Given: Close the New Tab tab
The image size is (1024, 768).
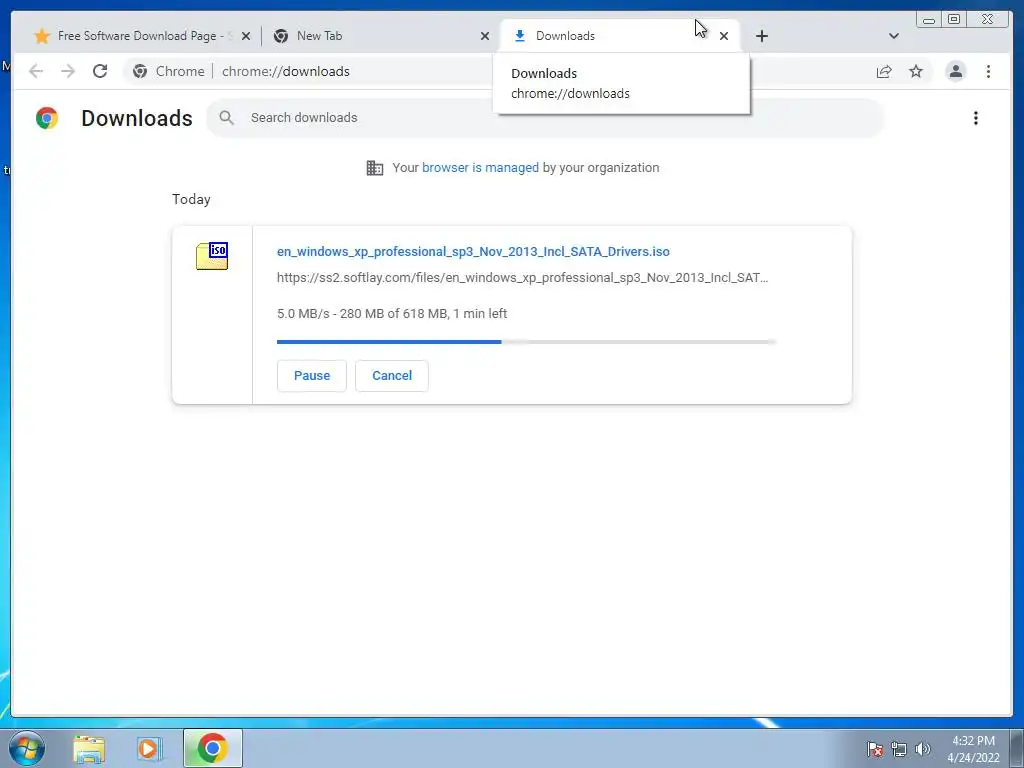Looking at the screenshot, I should (485, 37).
